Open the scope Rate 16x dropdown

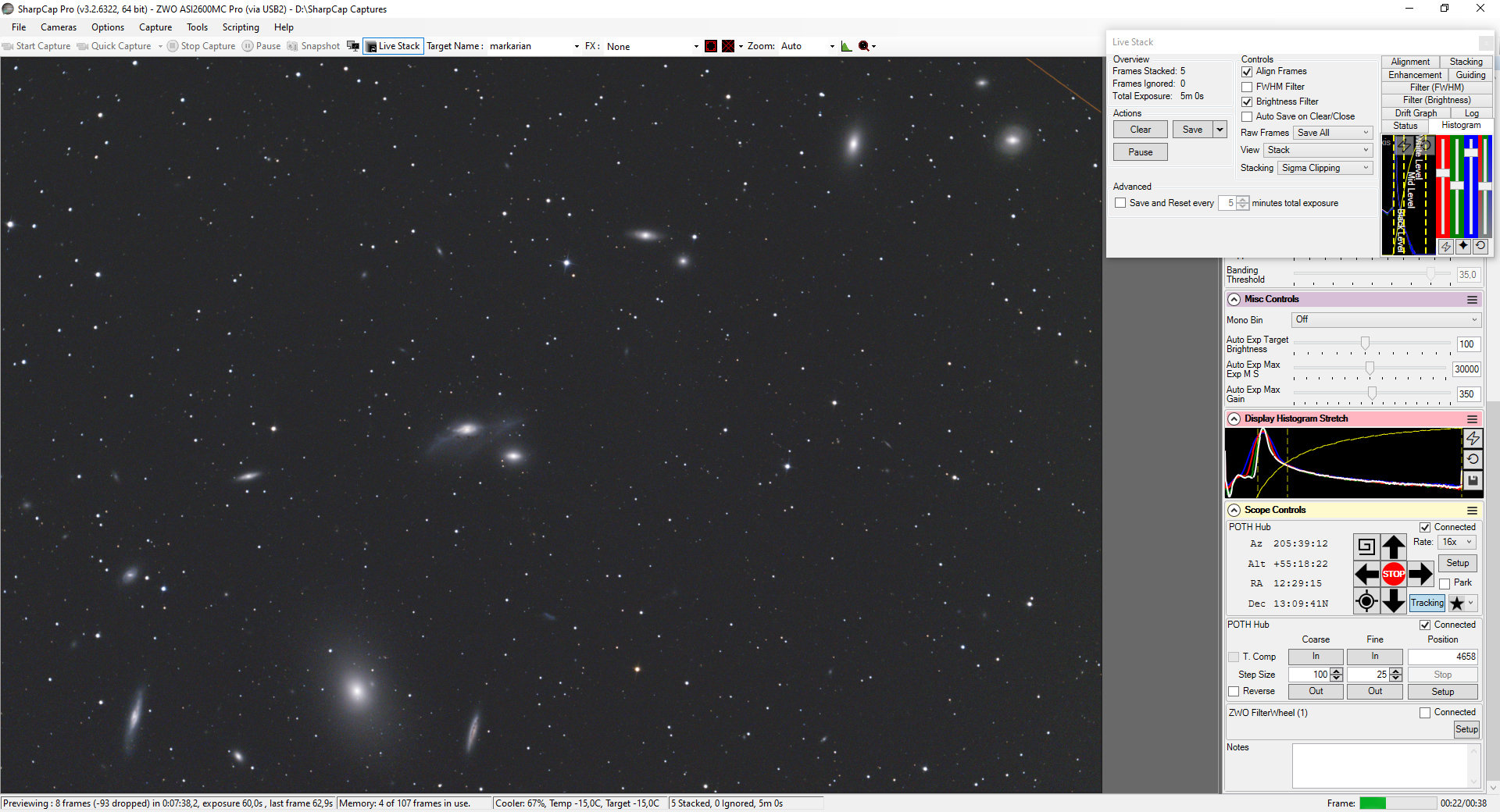[1457, 542]
